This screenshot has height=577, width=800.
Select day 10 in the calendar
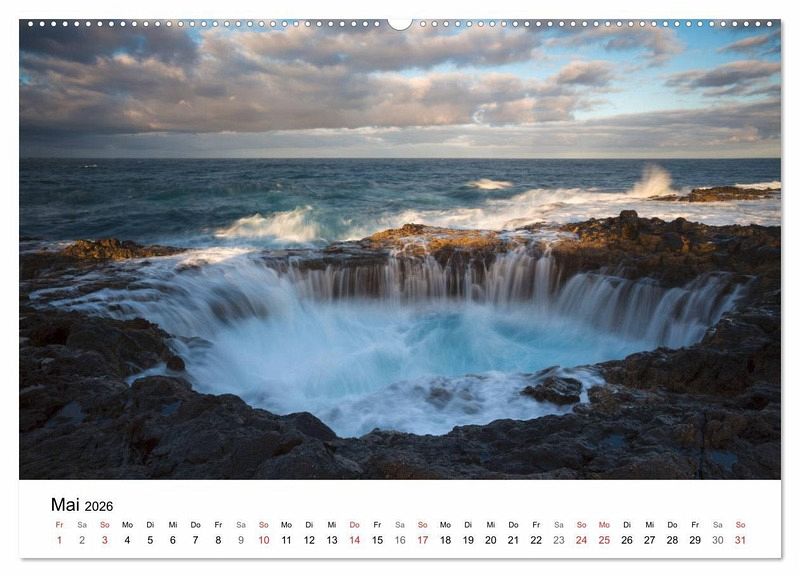pyautogui.click(x=264, y=540)
